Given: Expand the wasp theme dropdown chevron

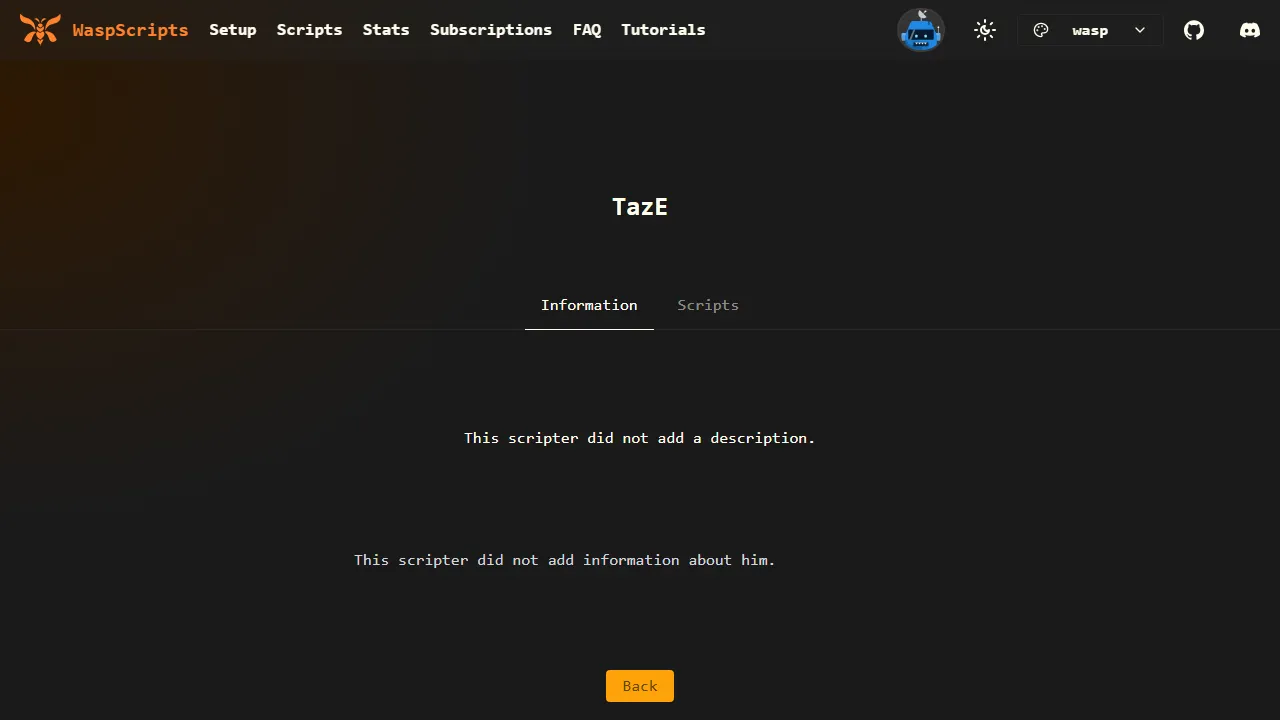Looking at the screenshot, I should pos(1139,30).
